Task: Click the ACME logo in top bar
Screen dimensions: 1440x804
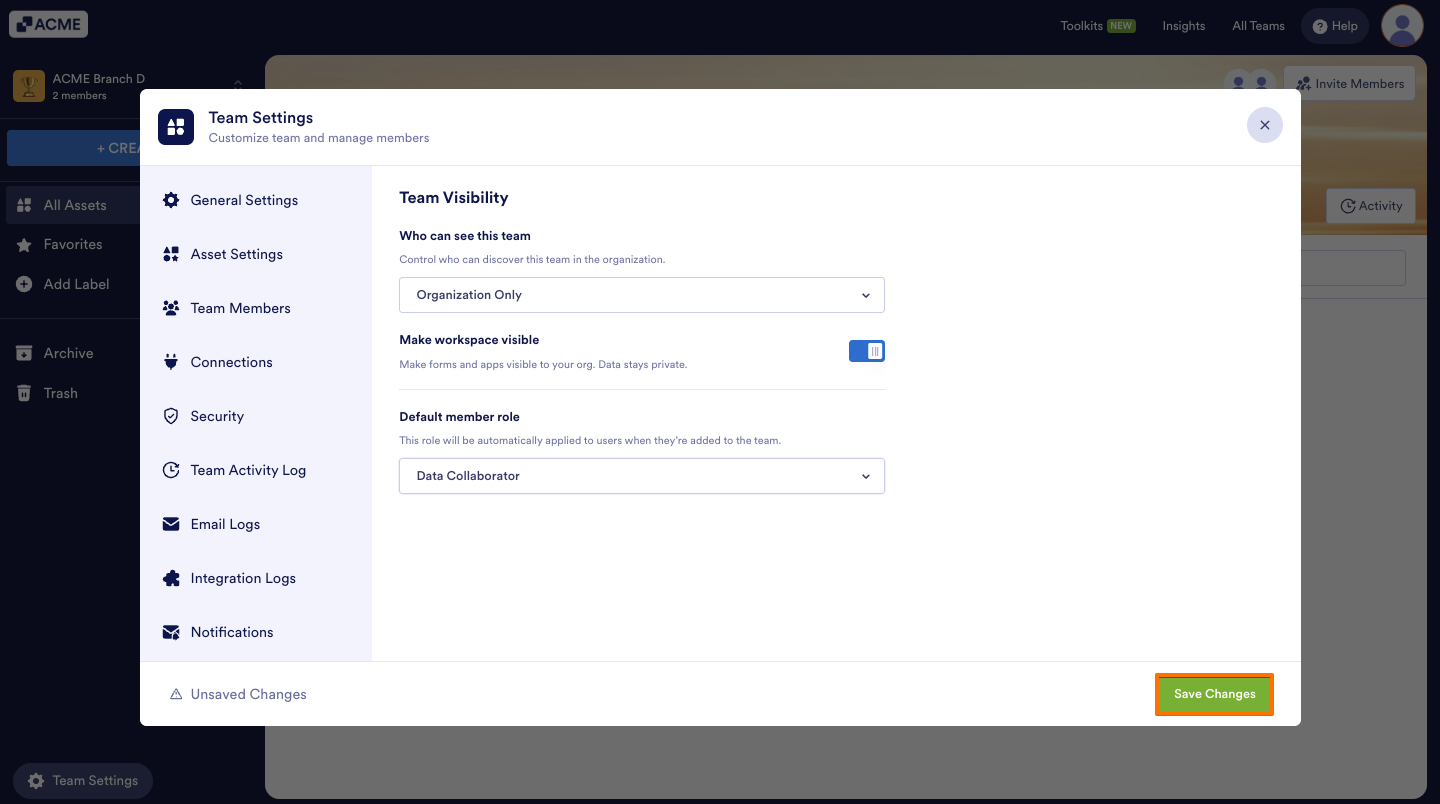Action: (49, 24)
